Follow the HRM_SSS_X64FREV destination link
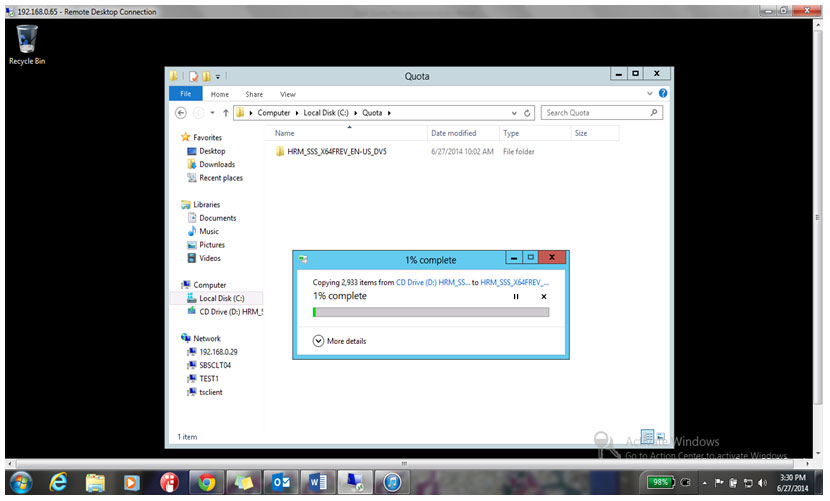The image size is (830, 501). click(515, 283)
